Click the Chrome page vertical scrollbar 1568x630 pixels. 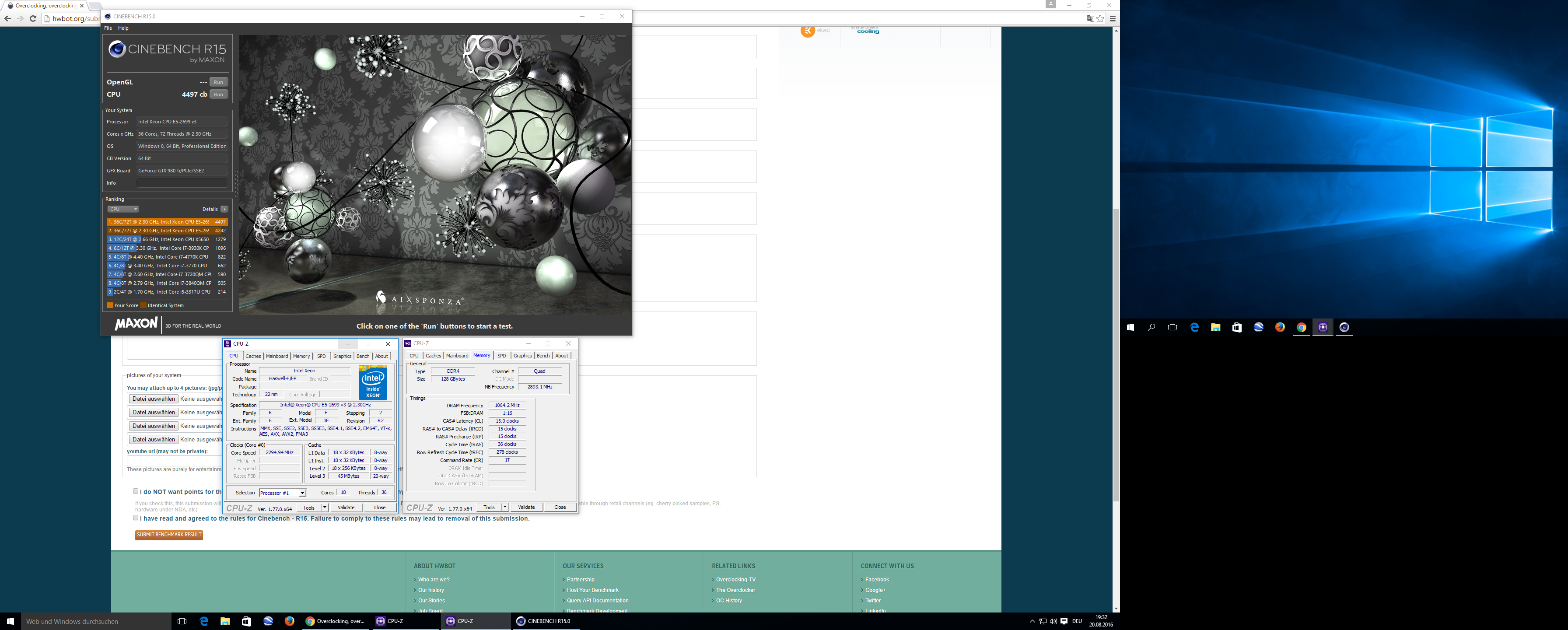(1116, 355)
